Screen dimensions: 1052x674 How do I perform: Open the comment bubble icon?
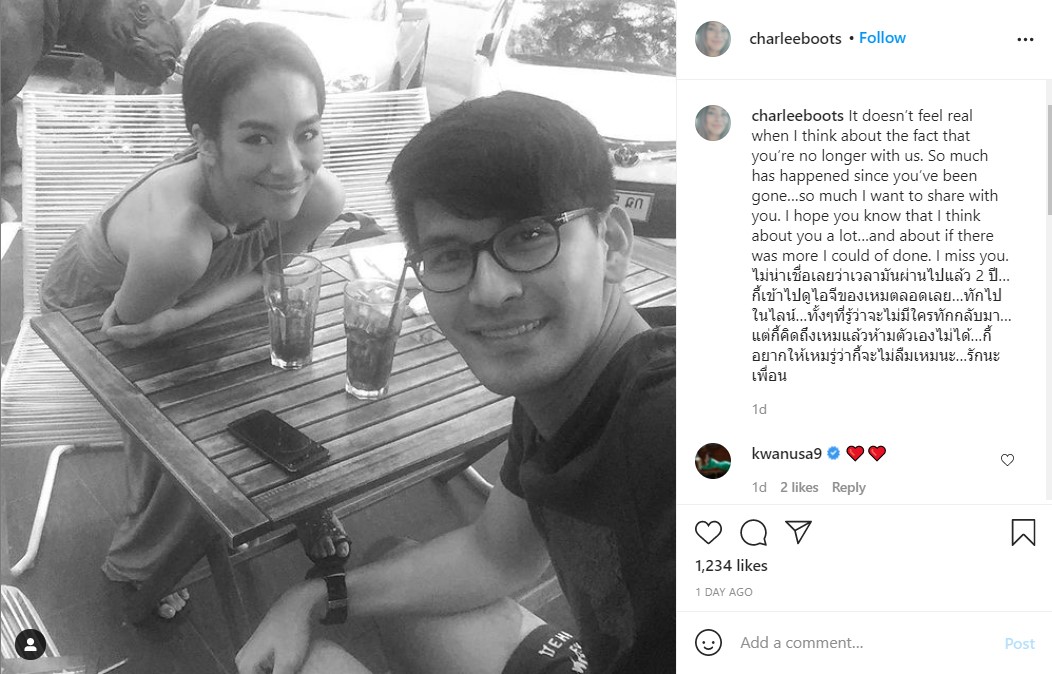[x=753, y=532]
